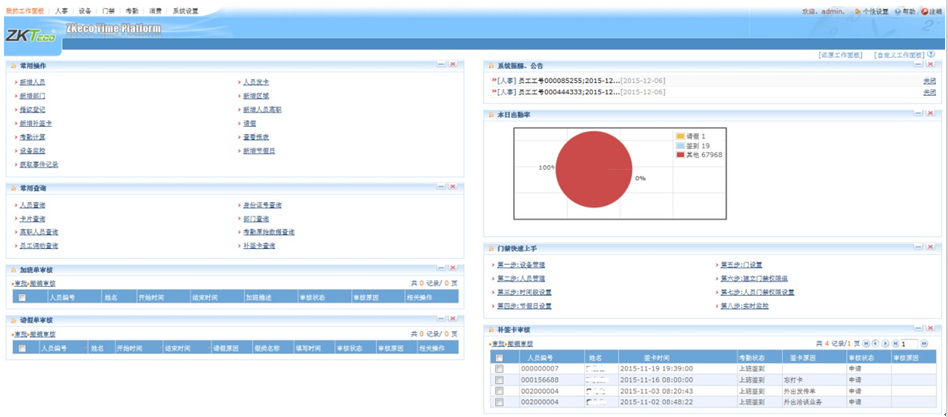
Task: Close the 本日出勤率 panel
Action: pyautogui.click(x=931, y=115)
